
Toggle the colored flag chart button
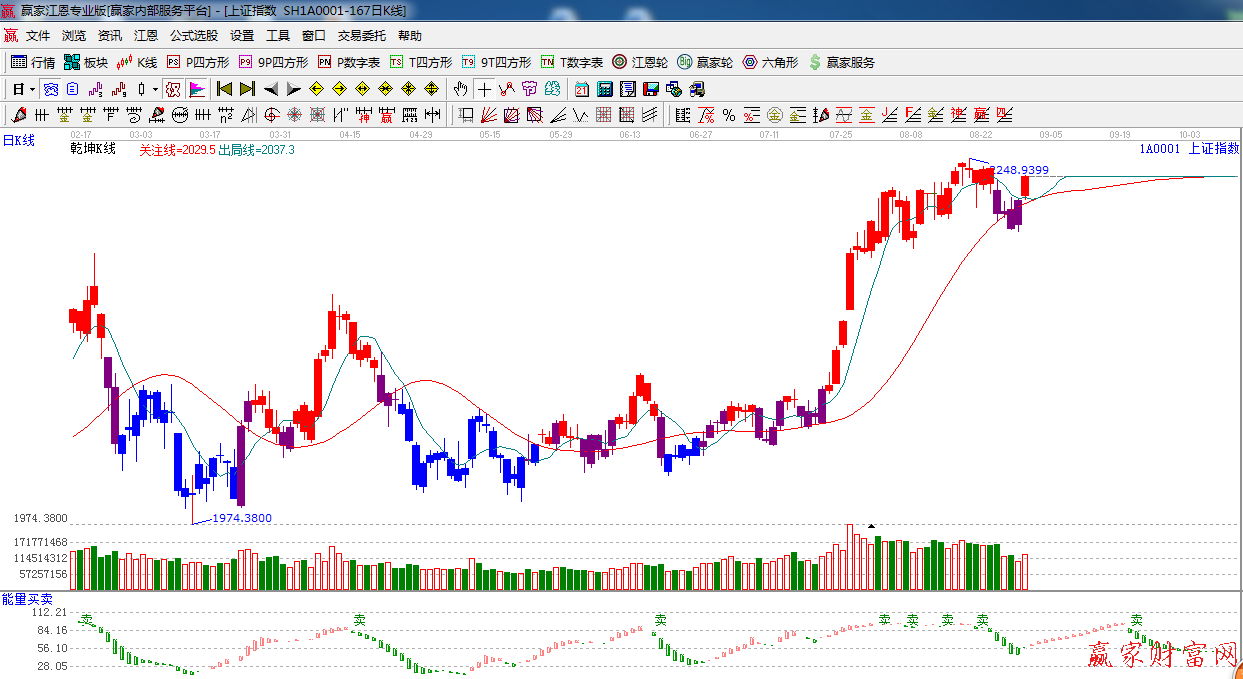coord(196,89)
